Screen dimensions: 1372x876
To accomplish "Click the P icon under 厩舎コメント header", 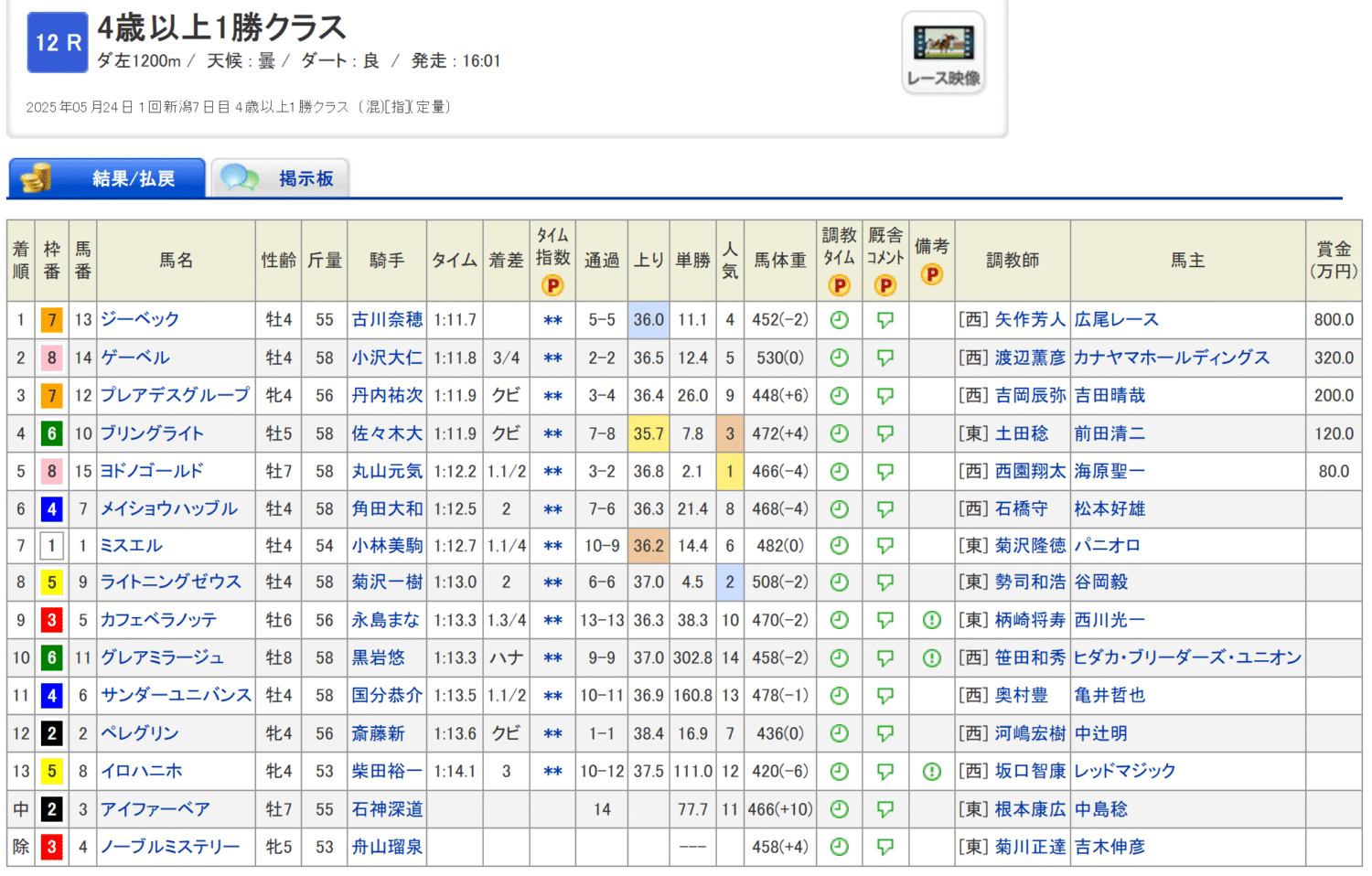I will [884, 285].
